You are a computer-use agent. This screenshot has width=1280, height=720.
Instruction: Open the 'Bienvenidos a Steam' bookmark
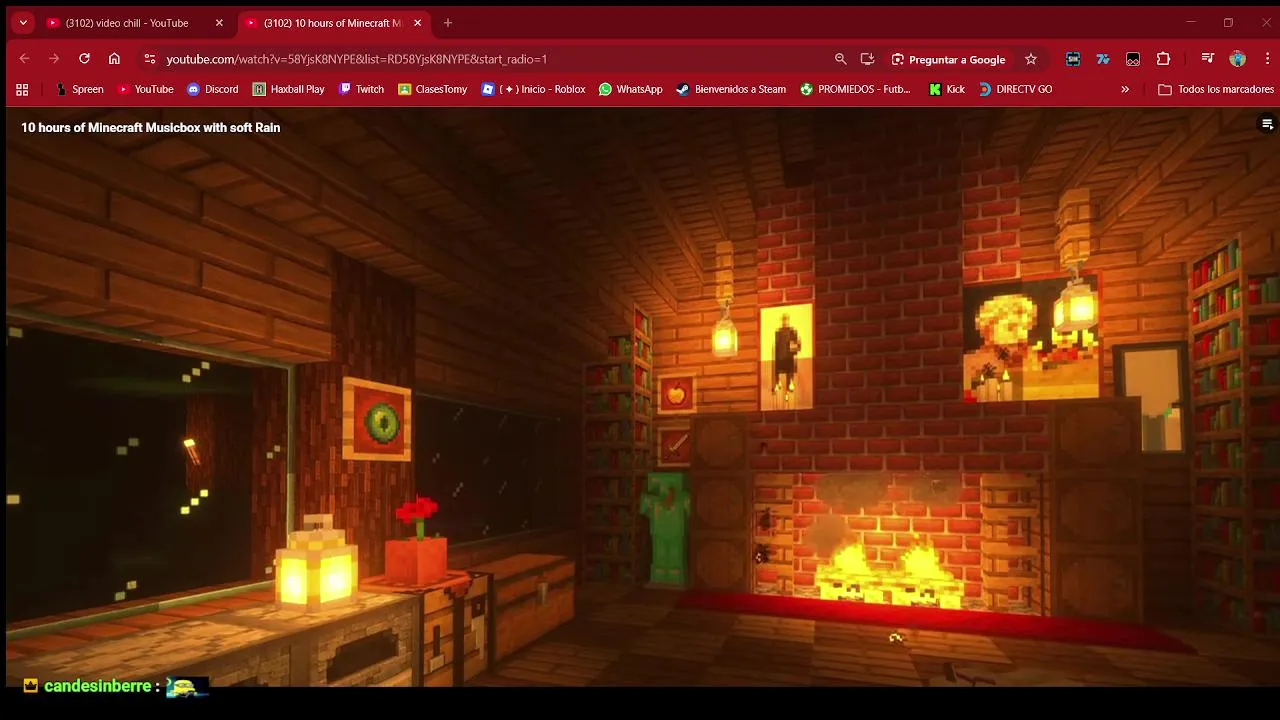(x=731, y=89)
